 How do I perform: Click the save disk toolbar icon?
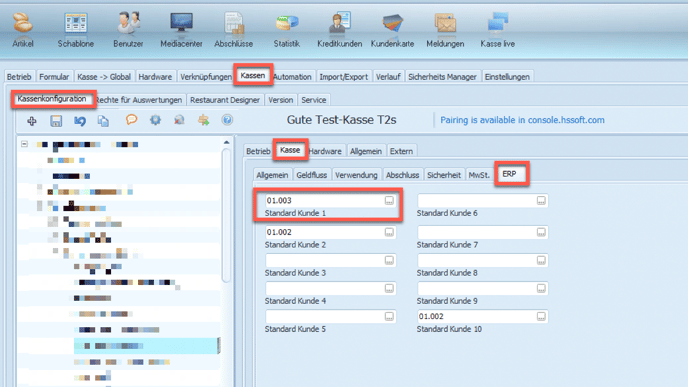[56, 121]
